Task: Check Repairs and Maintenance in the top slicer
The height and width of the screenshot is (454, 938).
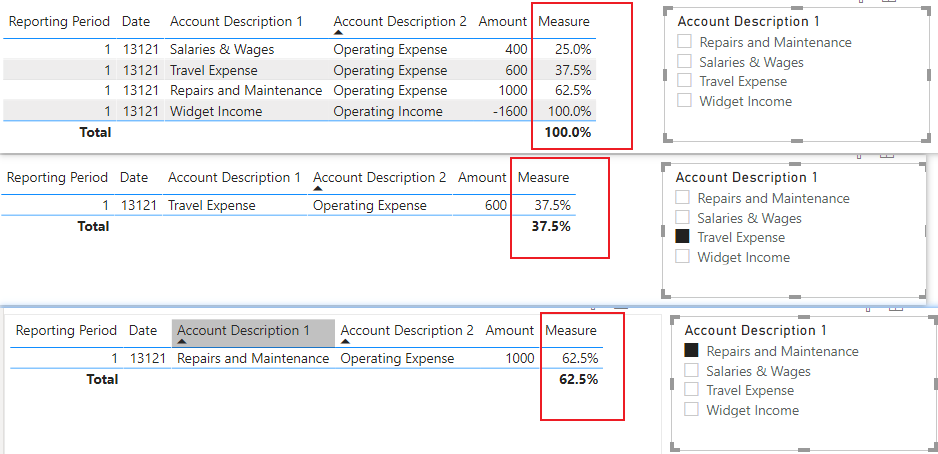Action: click(684, 42)
